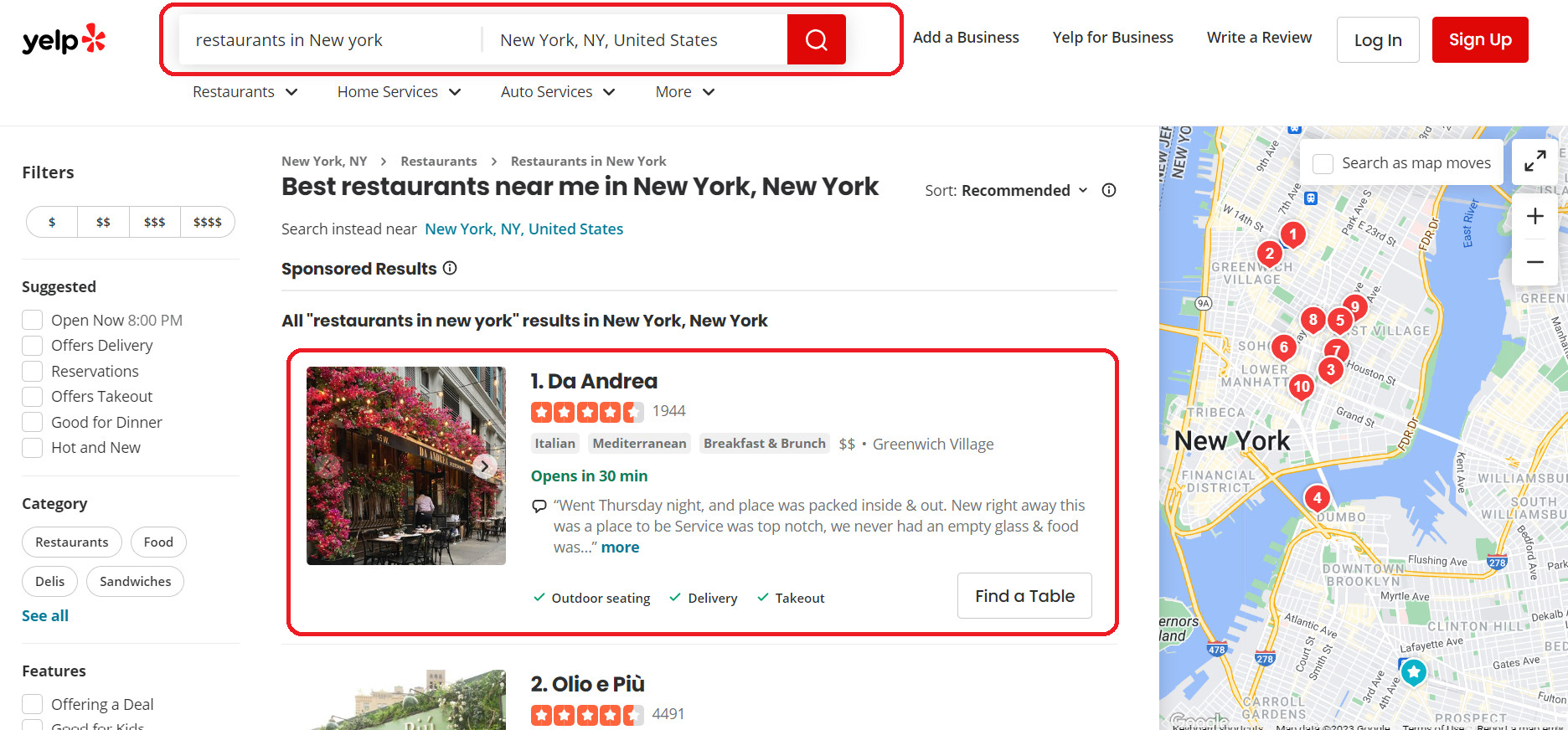Click location input field
The height and width of the screenshot is (730, 1568).
[635, 39]
